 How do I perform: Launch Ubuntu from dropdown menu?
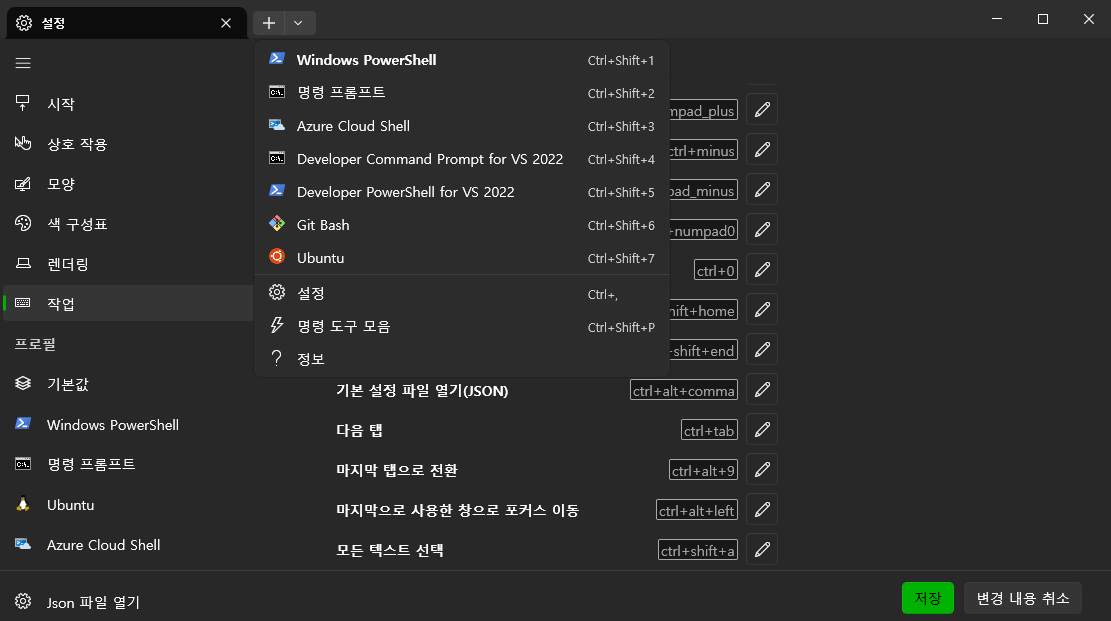click(x=462, y=258)
